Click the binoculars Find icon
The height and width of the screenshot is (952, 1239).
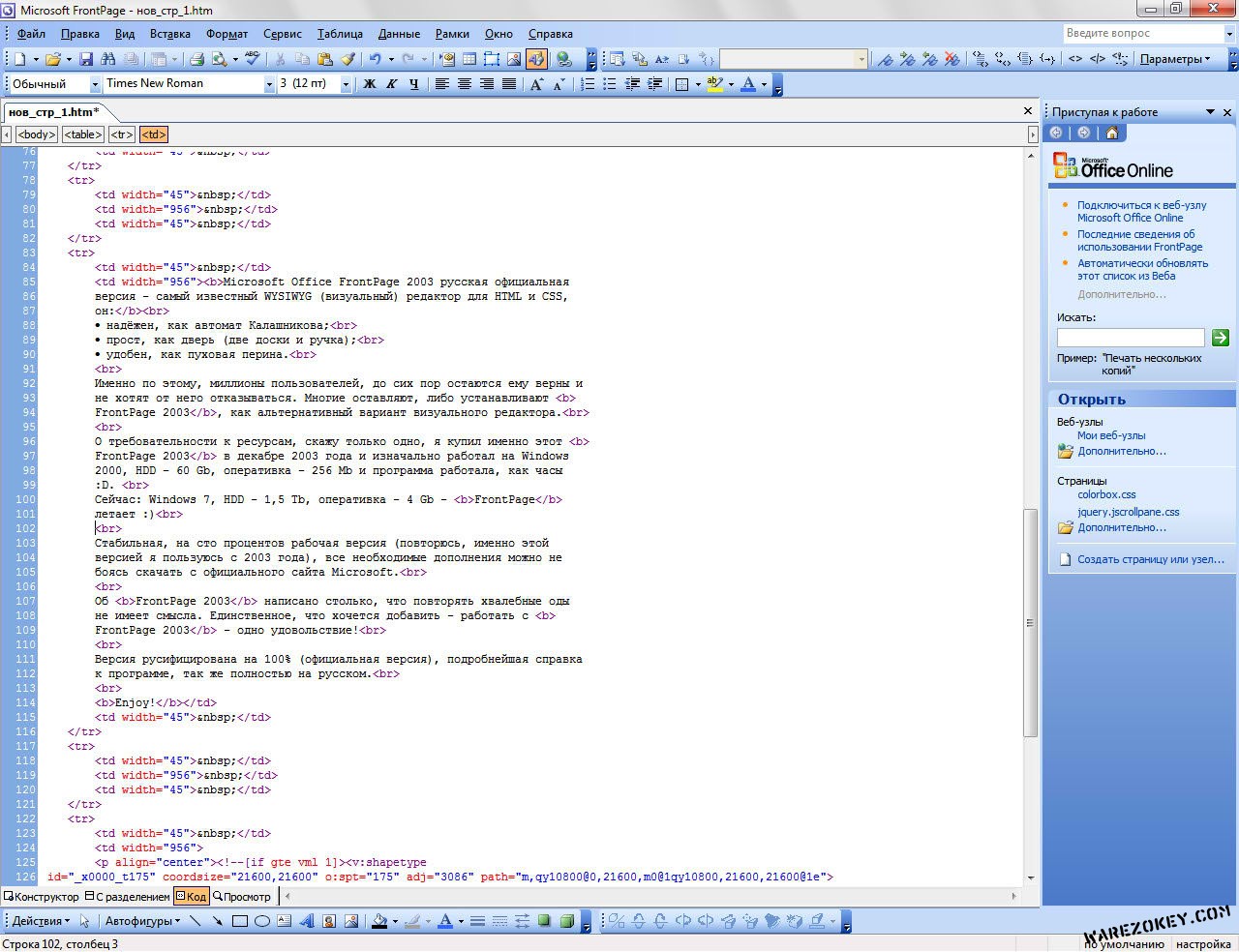point(108,59)
